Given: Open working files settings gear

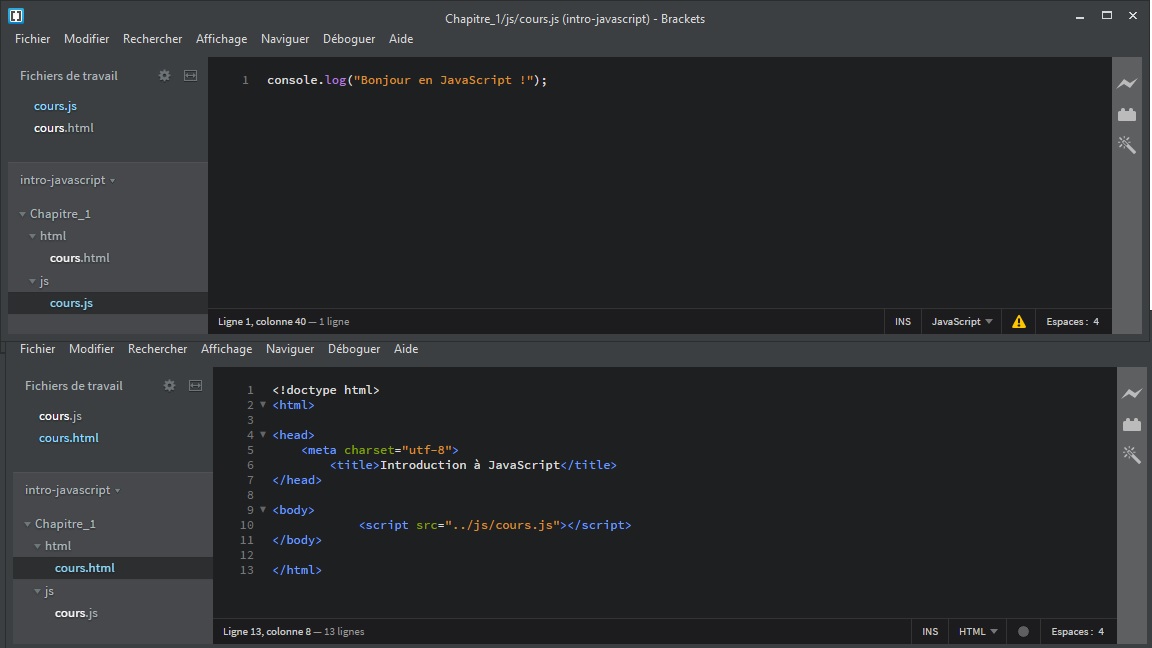Looking at the screenshot, I should [164, 75].
